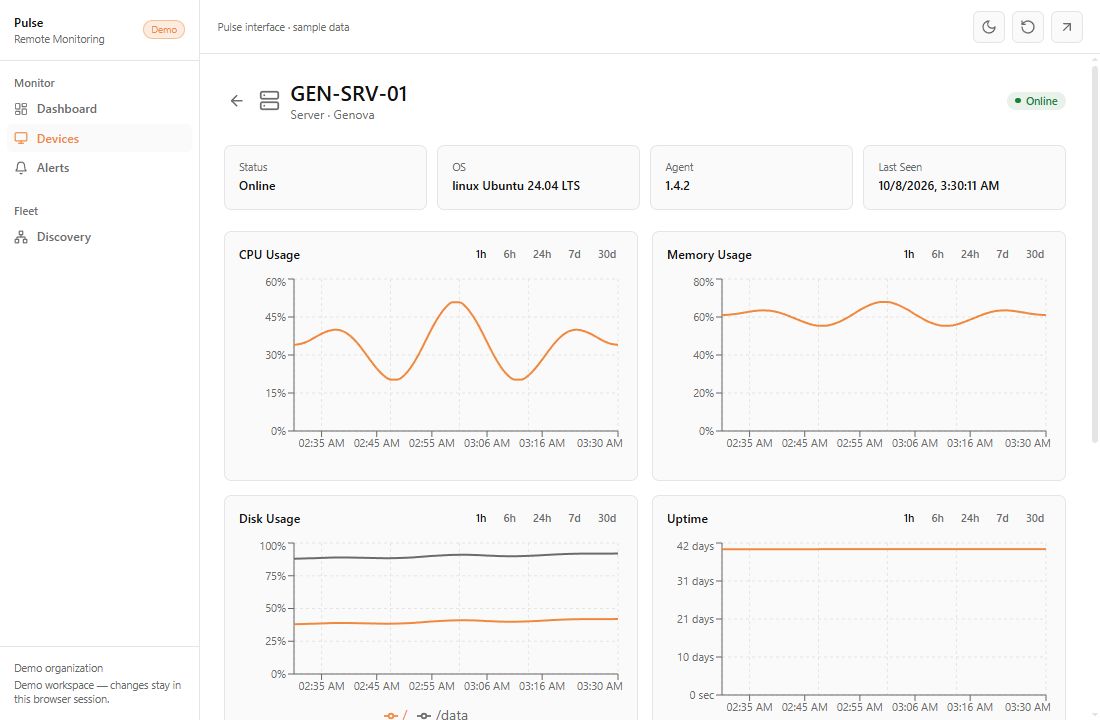Select 6h range for Uptime
Screen dimensions: 1100x720
click(x=937, y=518)
